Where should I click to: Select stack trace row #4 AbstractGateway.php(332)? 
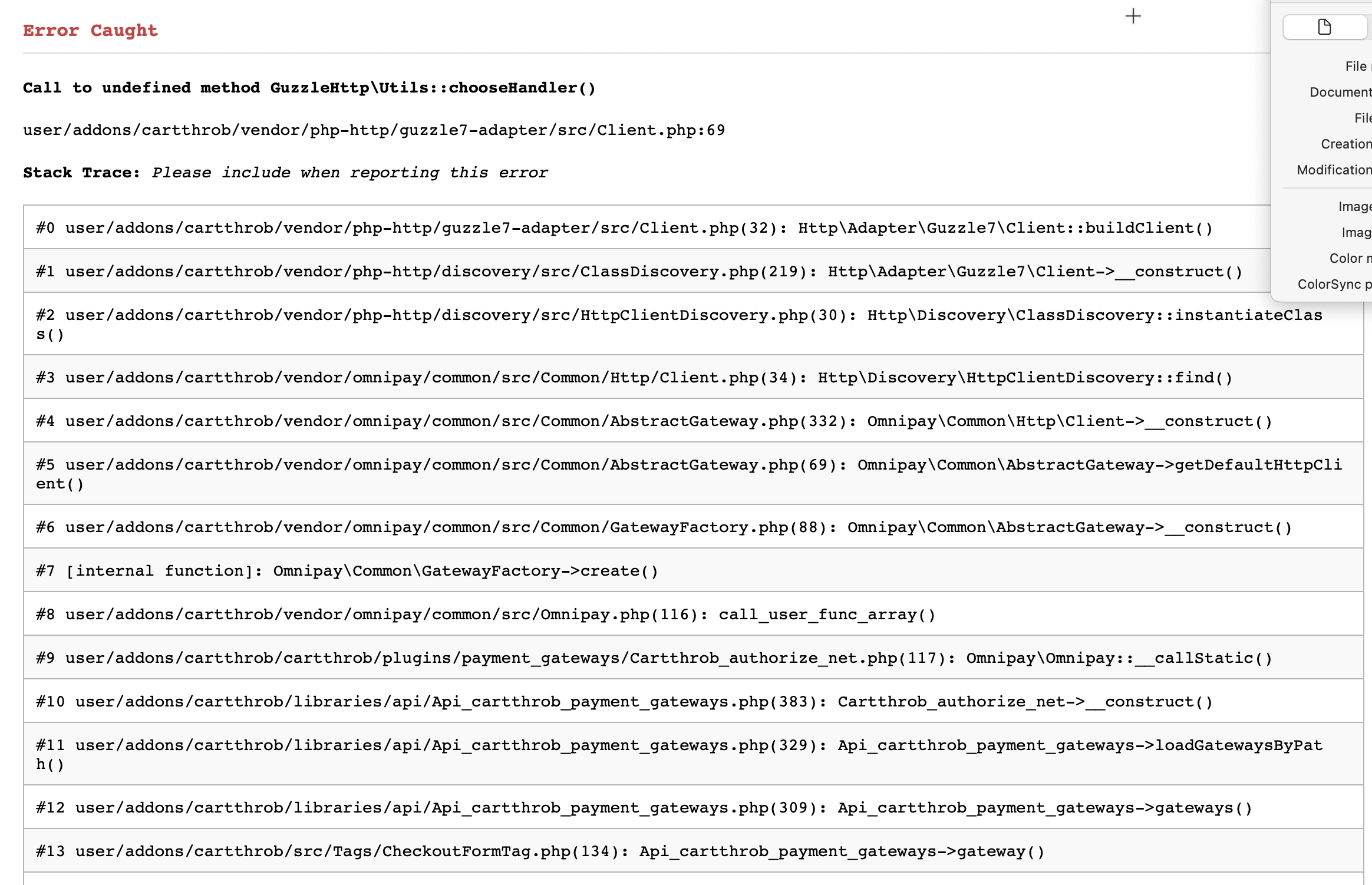point(653,421)
